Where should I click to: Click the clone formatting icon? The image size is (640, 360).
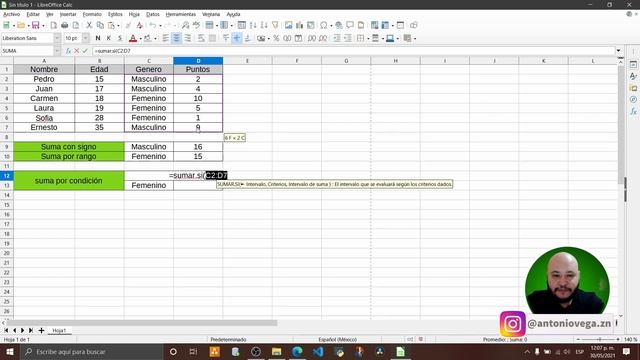[x=128, y=25]
